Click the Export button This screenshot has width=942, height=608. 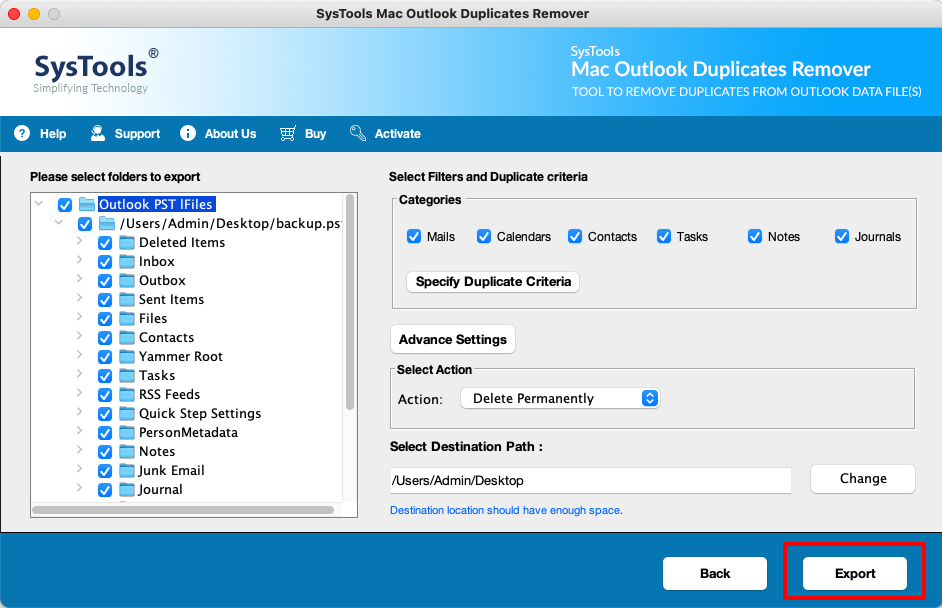[x=855, y=574]
